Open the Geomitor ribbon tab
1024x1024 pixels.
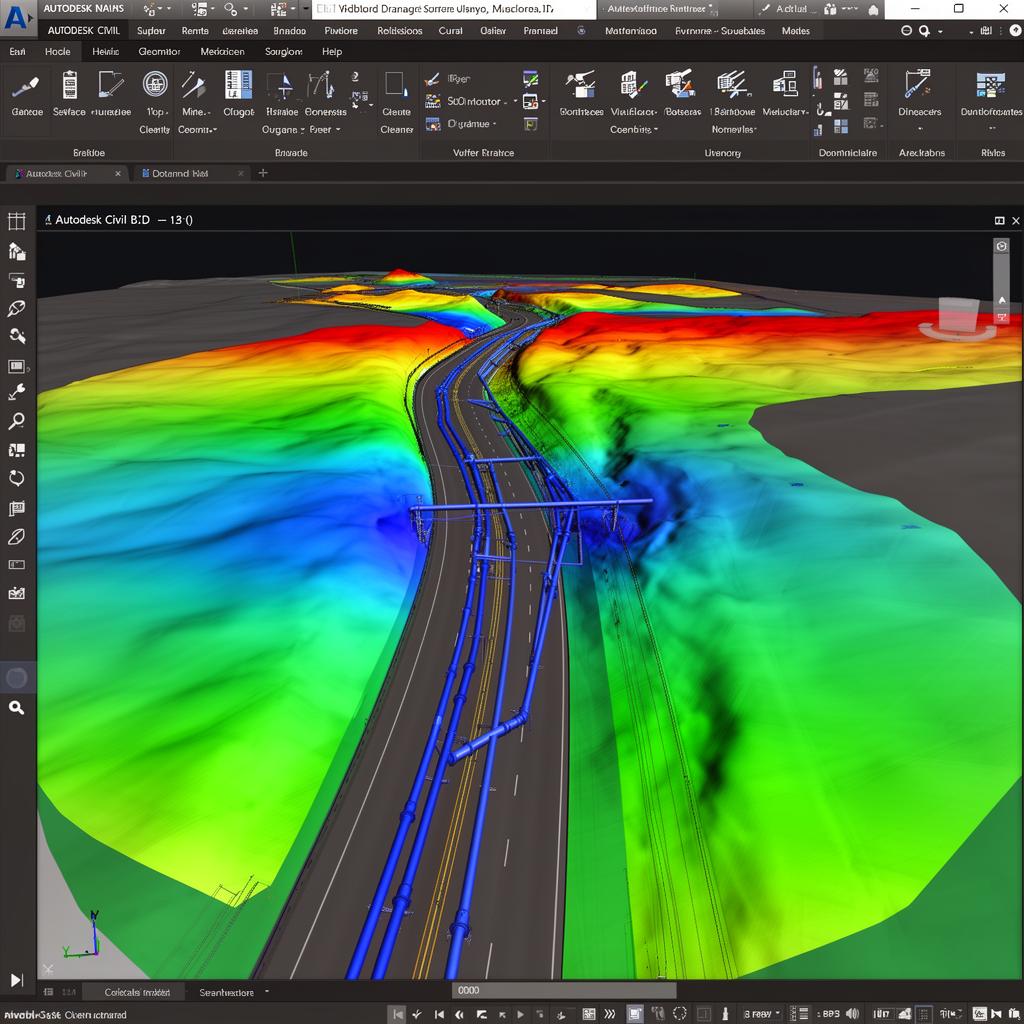tap(159, 52)
